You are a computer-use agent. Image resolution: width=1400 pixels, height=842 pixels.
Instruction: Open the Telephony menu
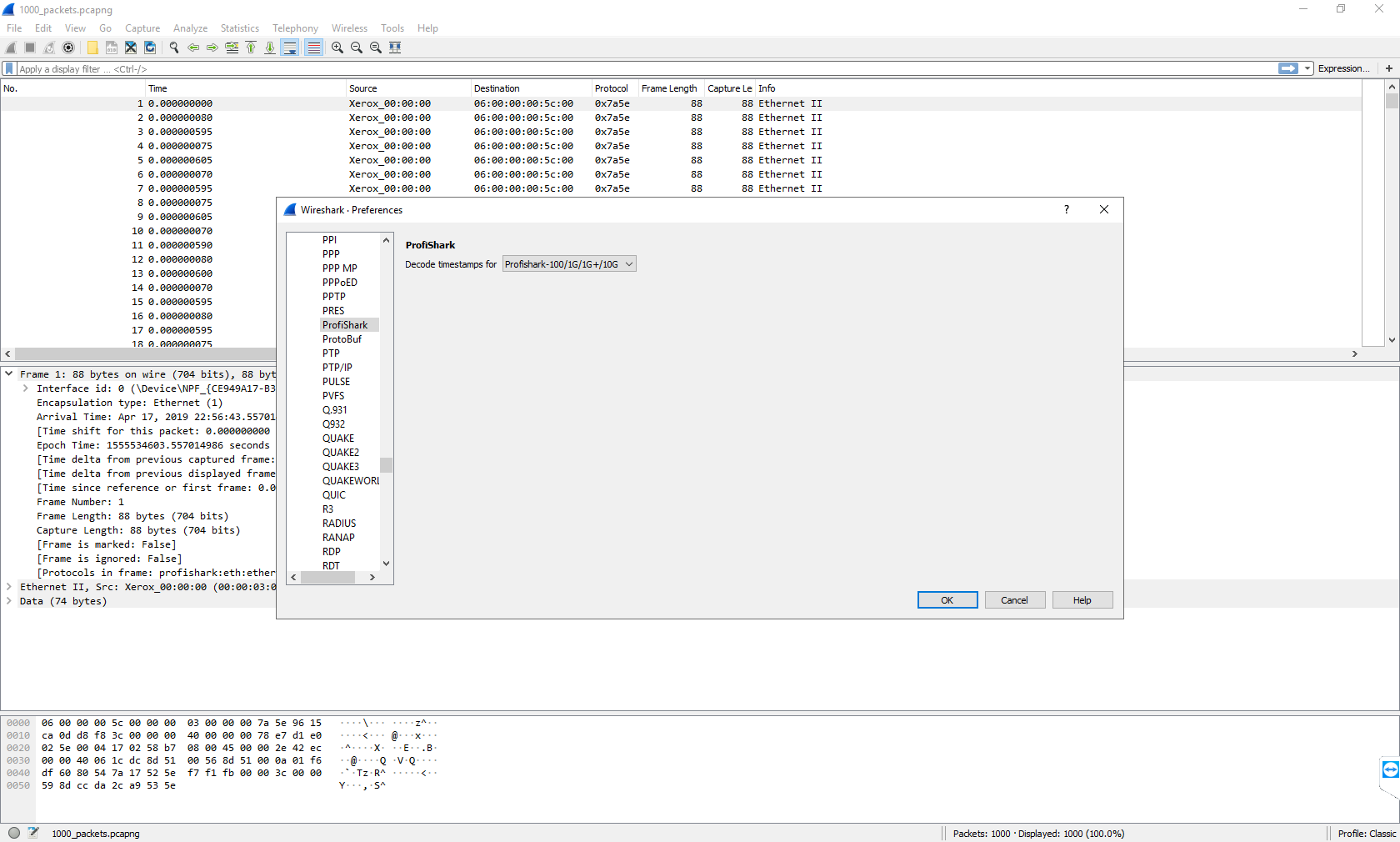click(x=295, y=28)
